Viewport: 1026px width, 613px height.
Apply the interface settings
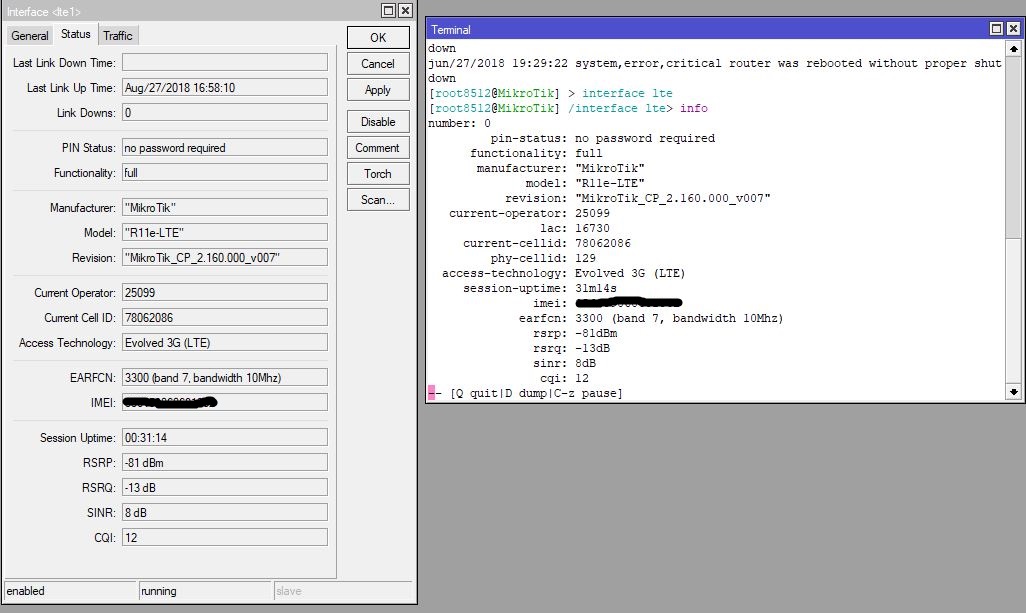click(x=378, y=90)
